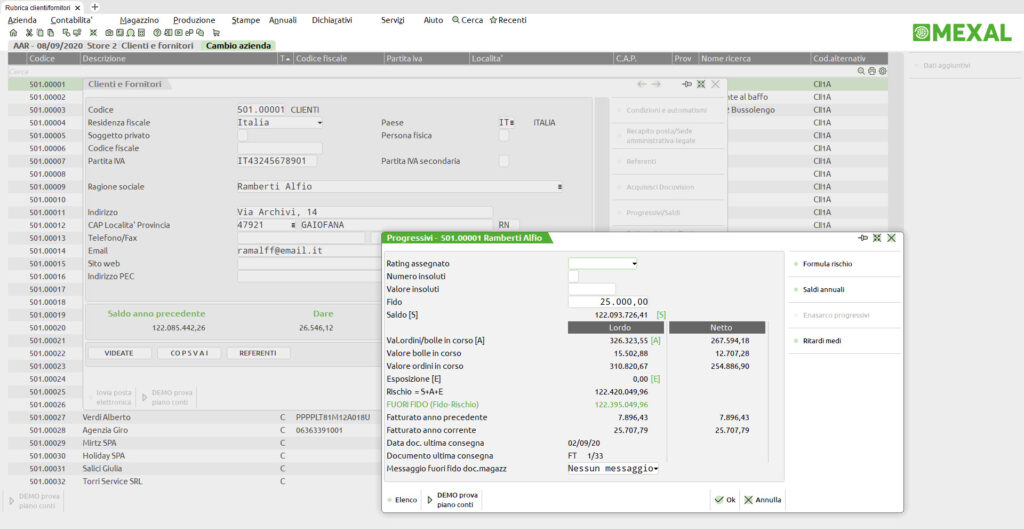Screen dimensions: 1024x529
Task: Open the Produzione menu
Action: click(194, 20)
